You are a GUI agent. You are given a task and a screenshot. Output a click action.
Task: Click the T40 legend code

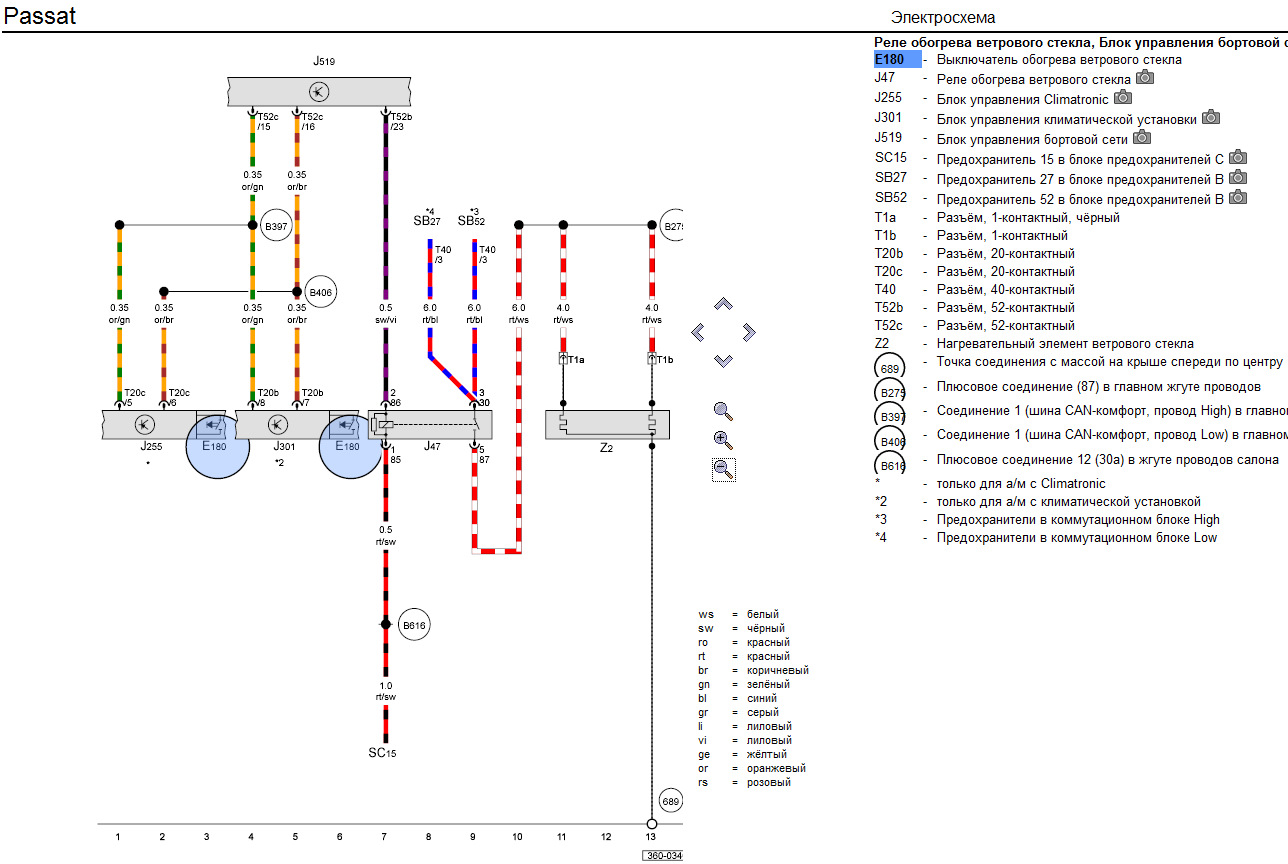coord(886,289)
